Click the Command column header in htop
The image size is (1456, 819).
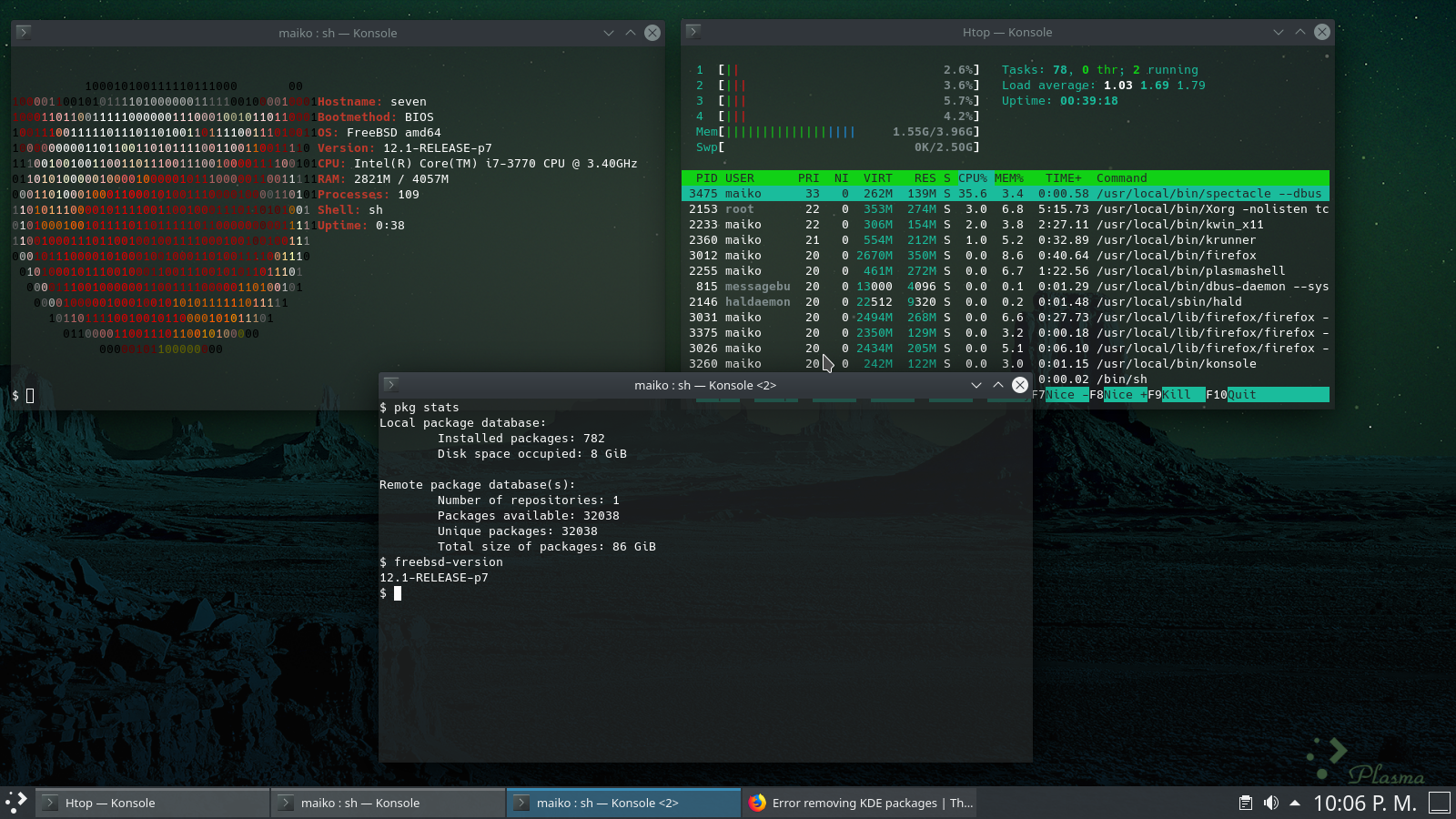point(1122,178)
